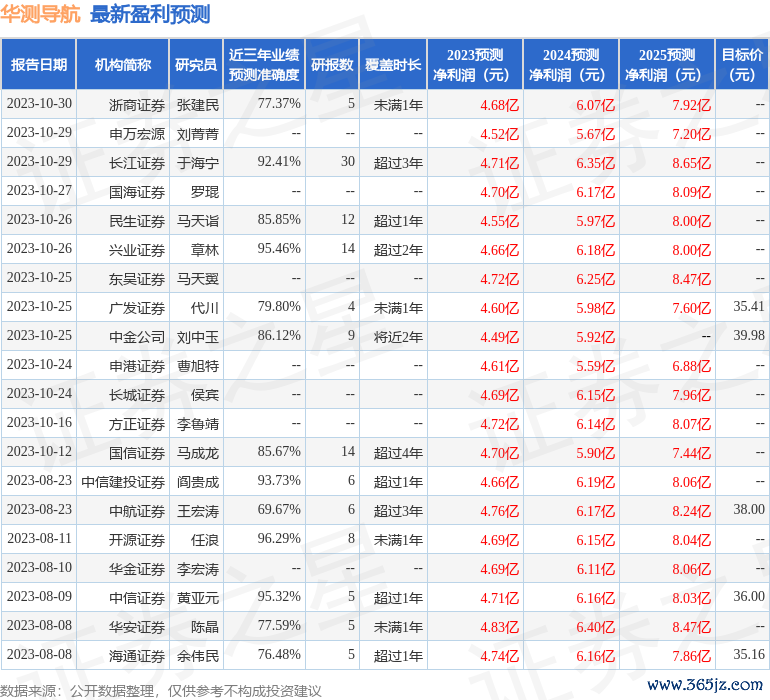Click the 4.83亿 profit forecast

pos(499,627)
